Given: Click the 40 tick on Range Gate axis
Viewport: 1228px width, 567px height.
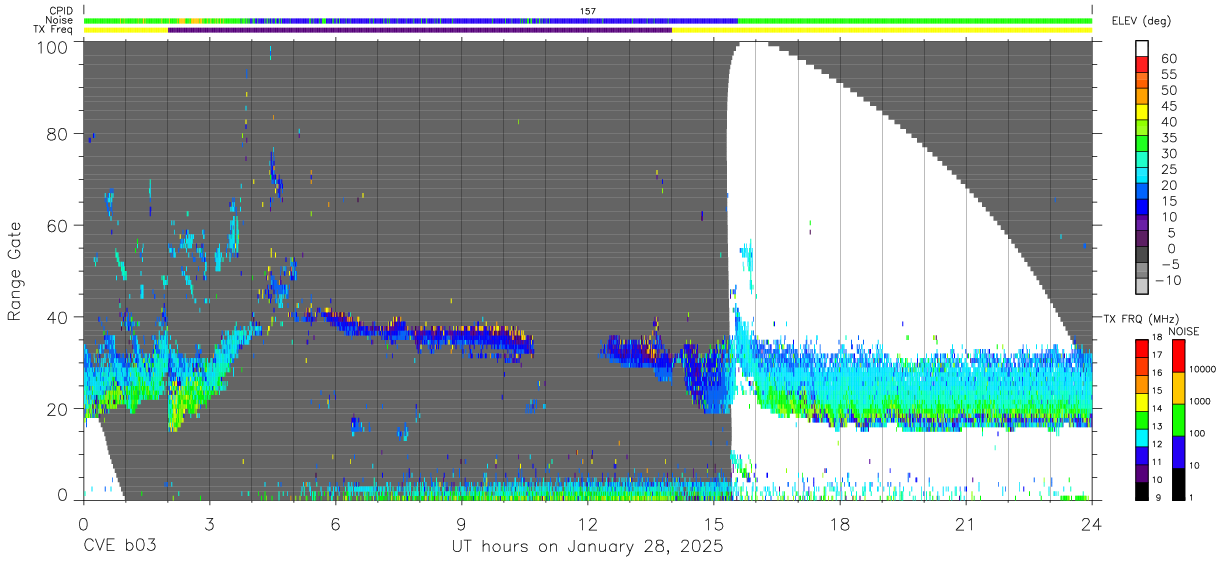Looking at the screenshot, I should (58, 318).
